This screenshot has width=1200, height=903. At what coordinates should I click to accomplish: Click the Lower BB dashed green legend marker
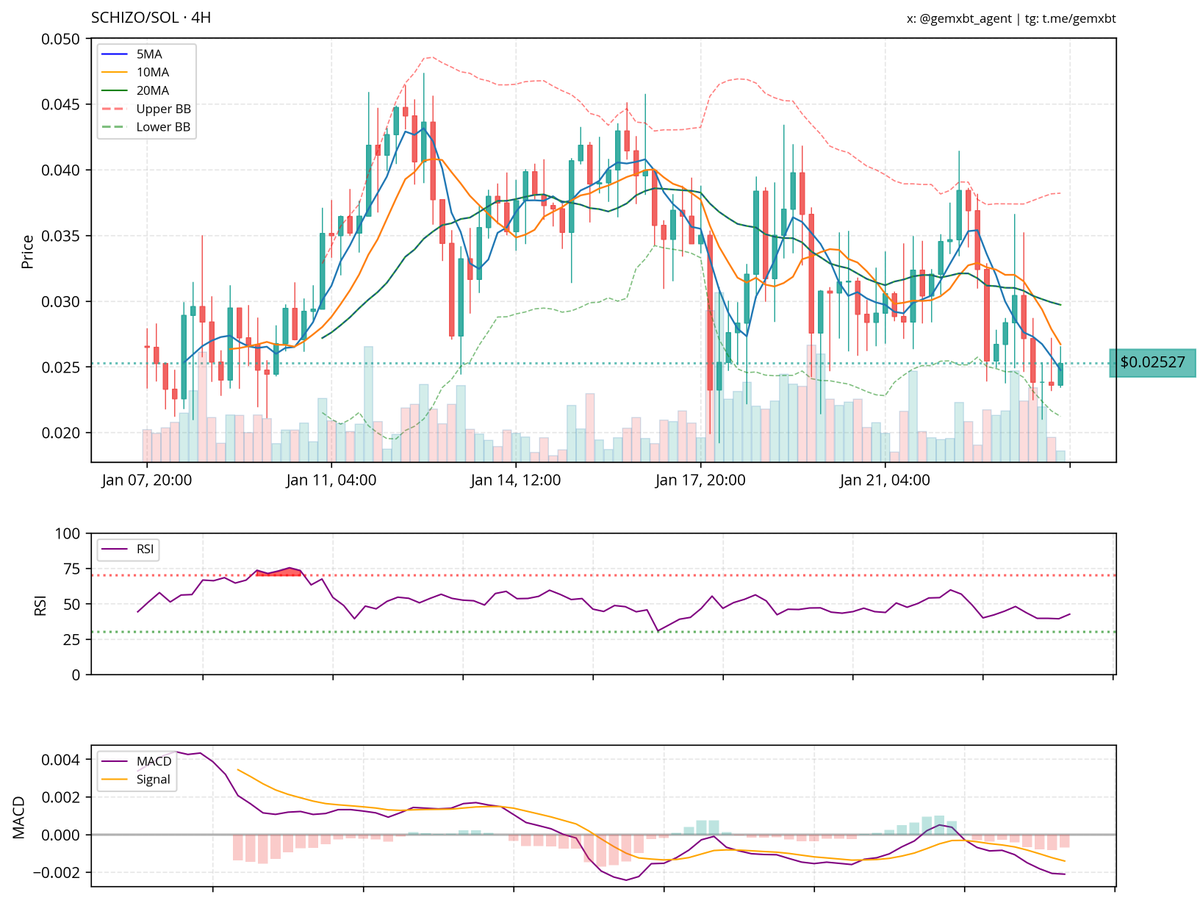pyautogui.click(x=113, y=127)
